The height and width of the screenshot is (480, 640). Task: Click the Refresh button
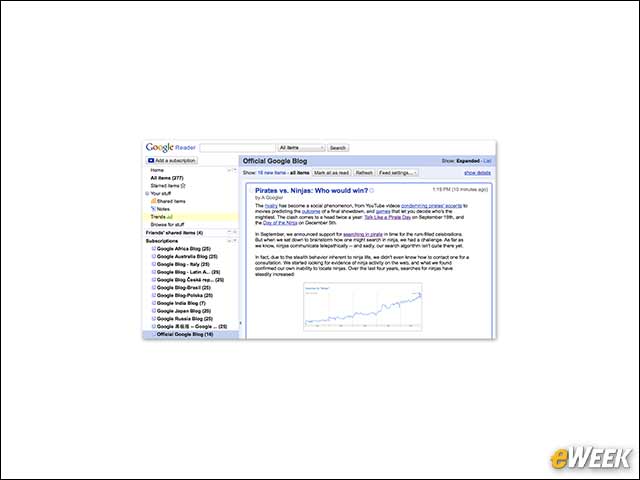point(364,173)
